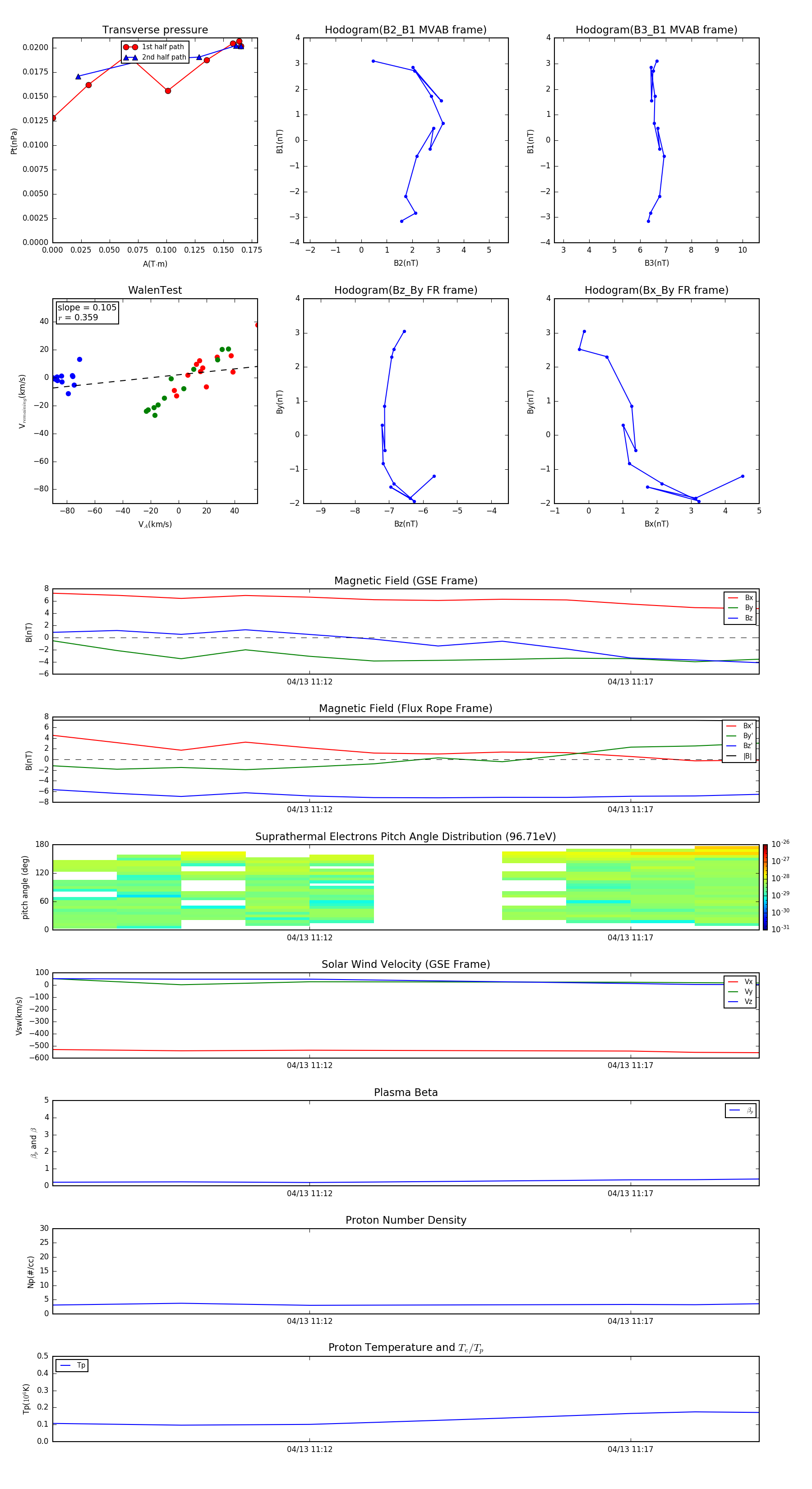Click '04/13 11:17' tick under Proton Temperature plot
812x1489 pixels.
coord(630,1449)
